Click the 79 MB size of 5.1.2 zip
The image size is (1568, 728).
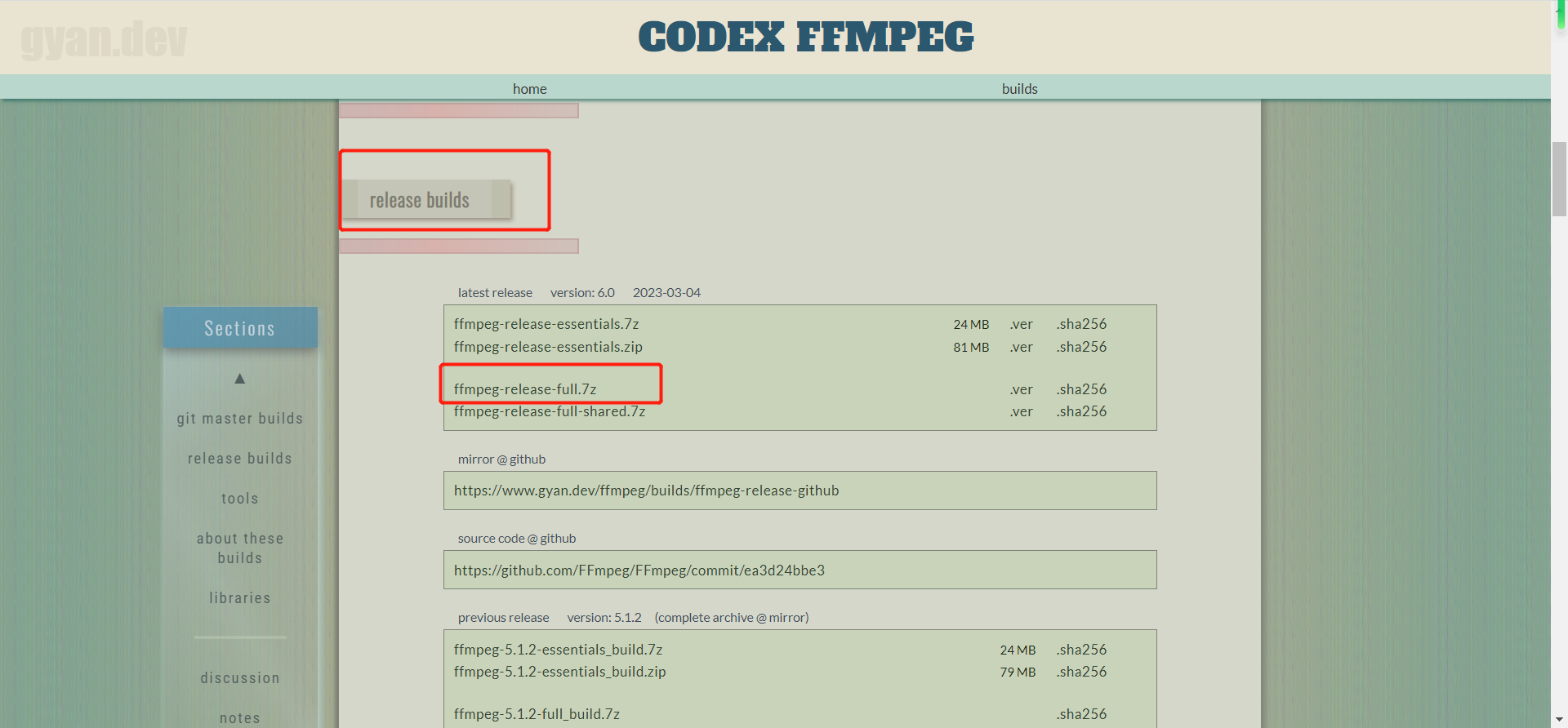click(x=1018, y=672)
